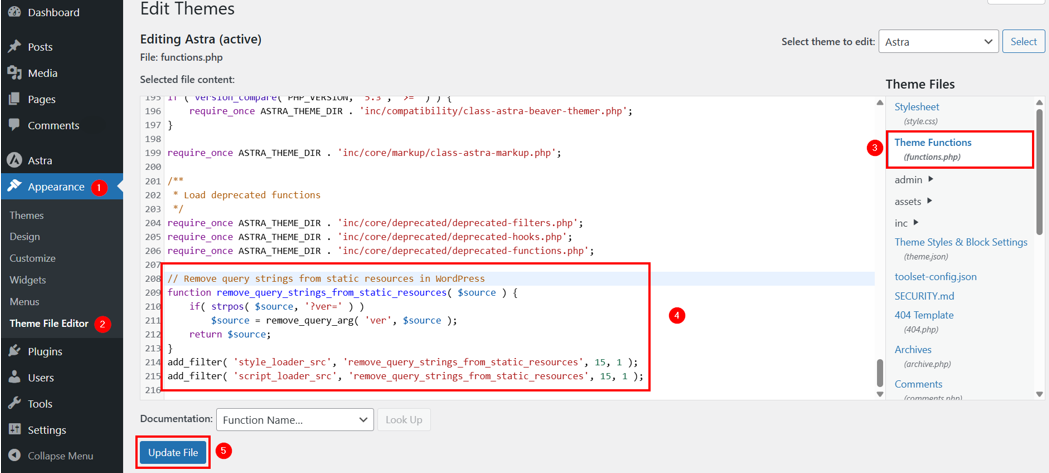Click line 215 script_loader_src add_filter

[405, 376]
